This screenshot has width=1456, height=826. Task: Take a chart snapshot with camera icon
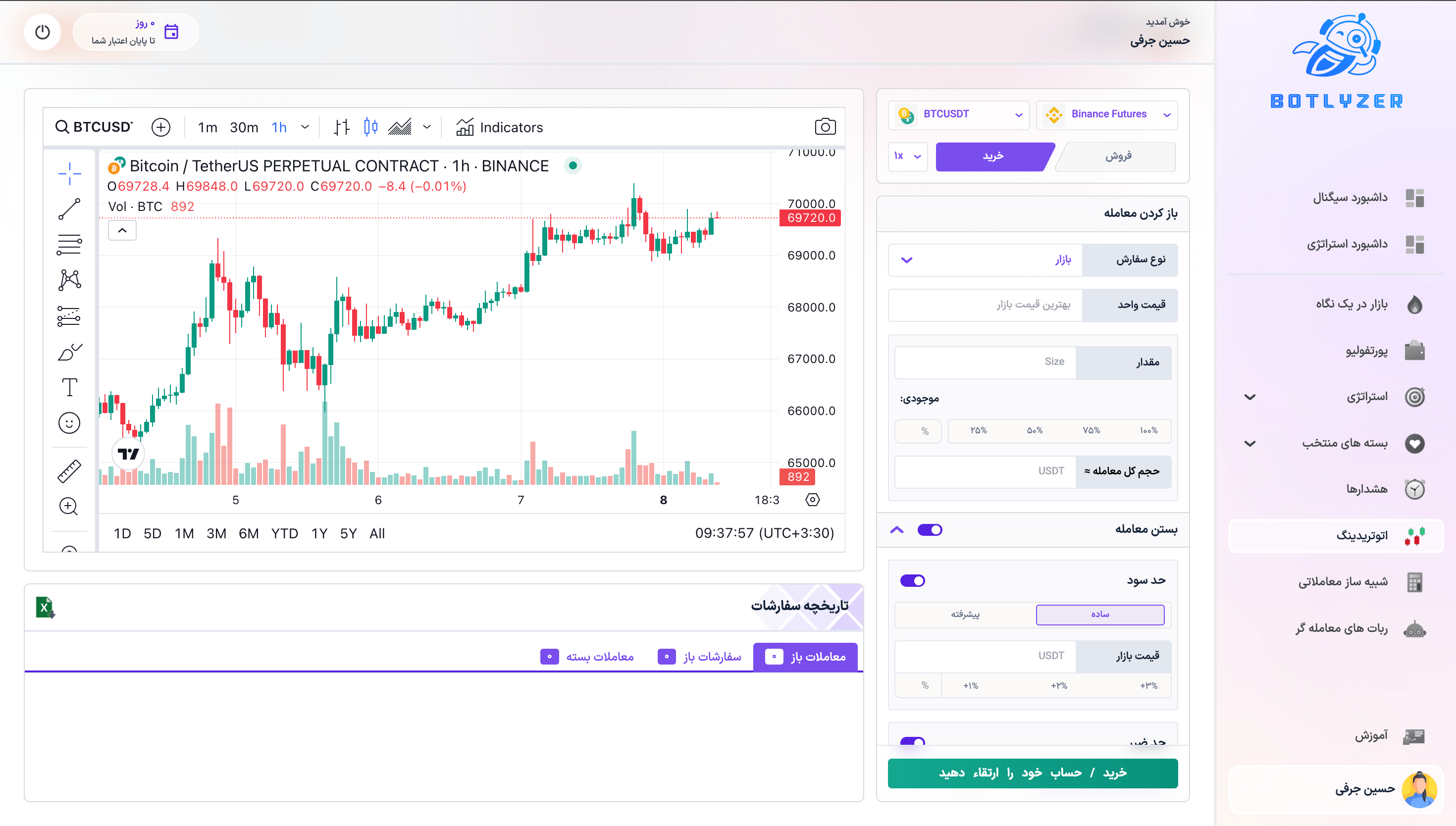(825, 126)
